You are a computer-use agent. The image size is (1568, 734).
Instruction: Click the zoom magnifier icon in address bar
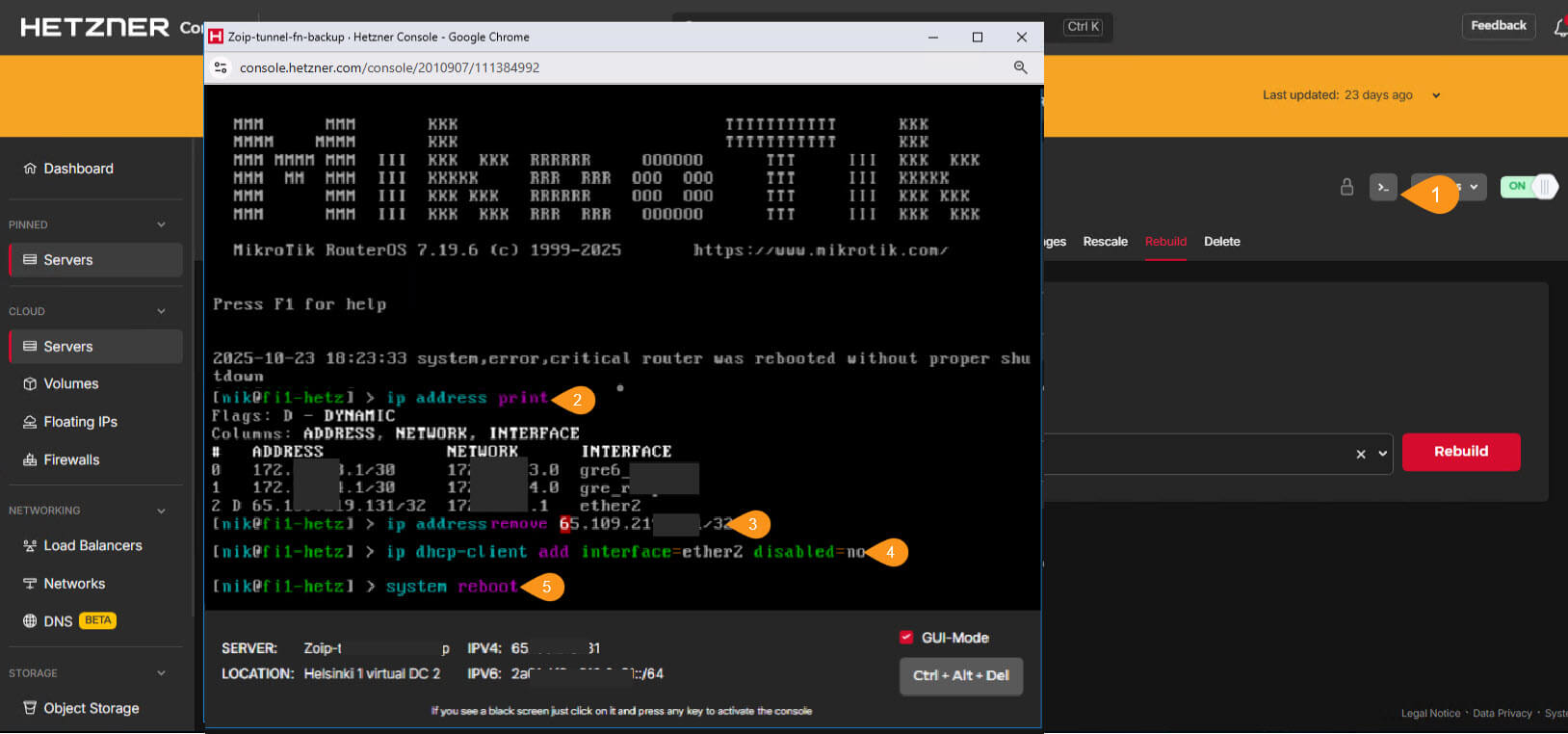[x=1020, y=67]
